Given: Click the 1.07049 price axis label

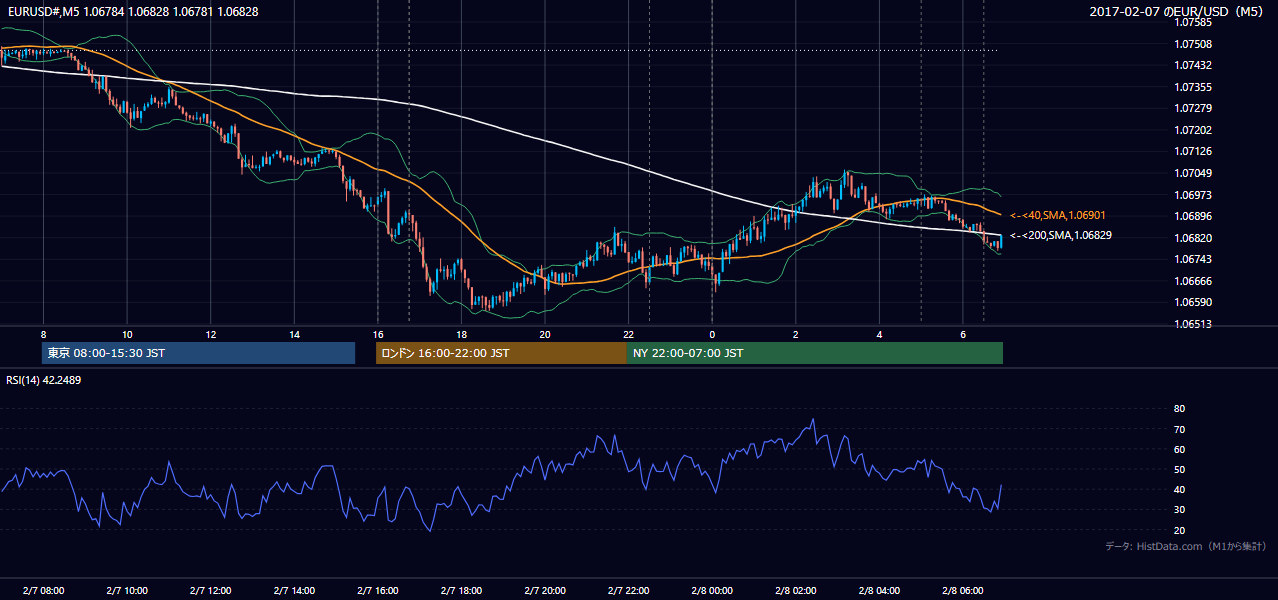Looking at the screenshot, I should pos(1193,173).
